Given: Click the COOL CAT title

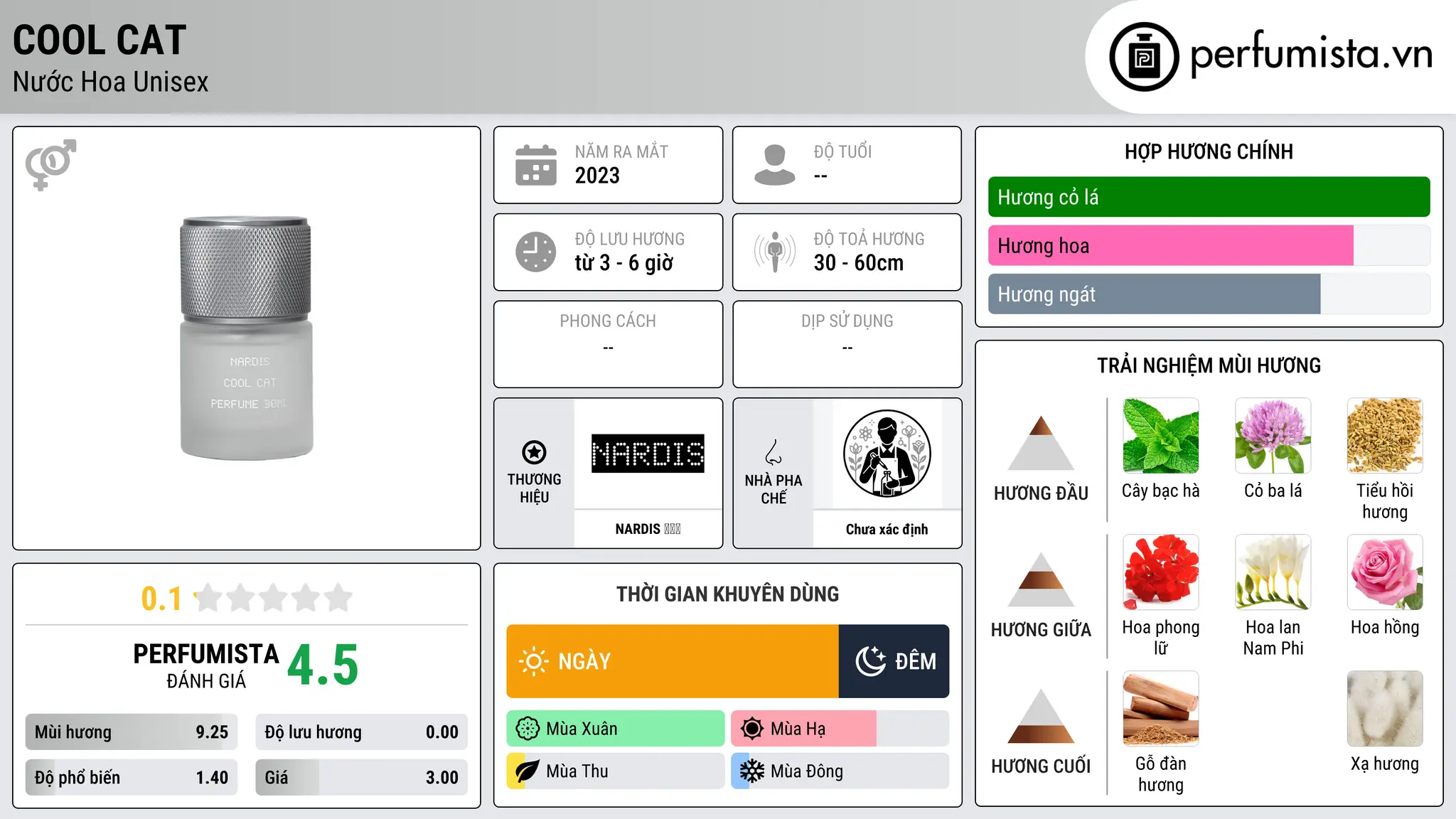Looking at the screenshot, I should click(100, 41).
